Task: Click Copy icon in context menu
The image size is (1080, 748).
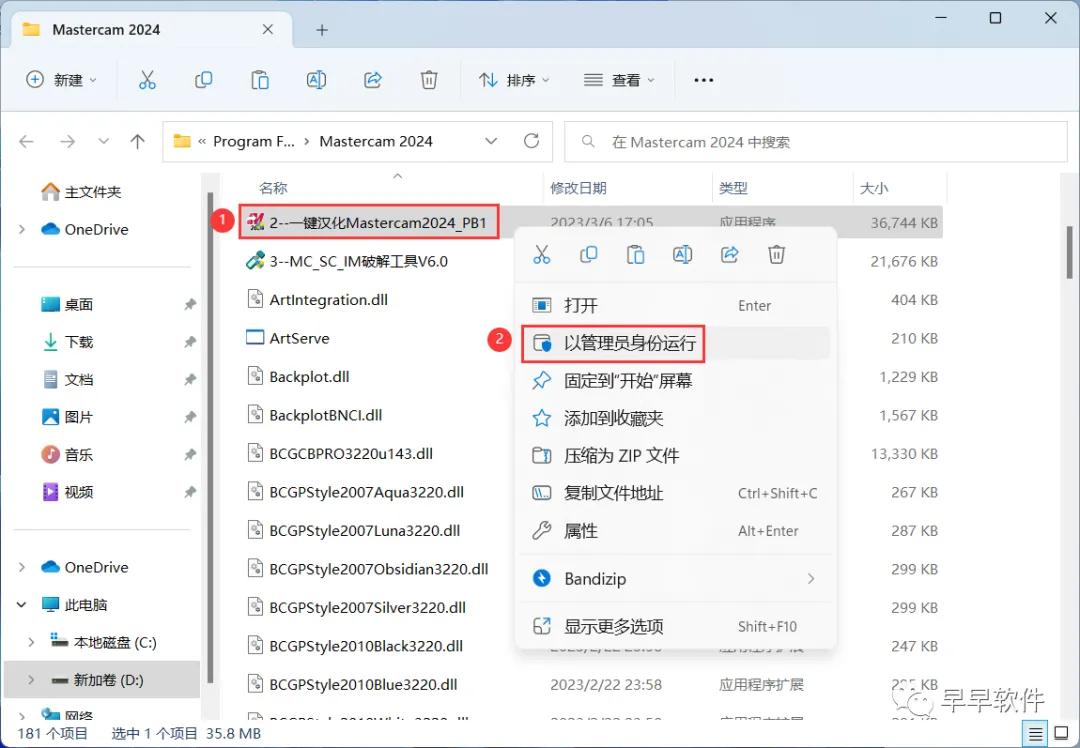Action: [x=589, y=255]
